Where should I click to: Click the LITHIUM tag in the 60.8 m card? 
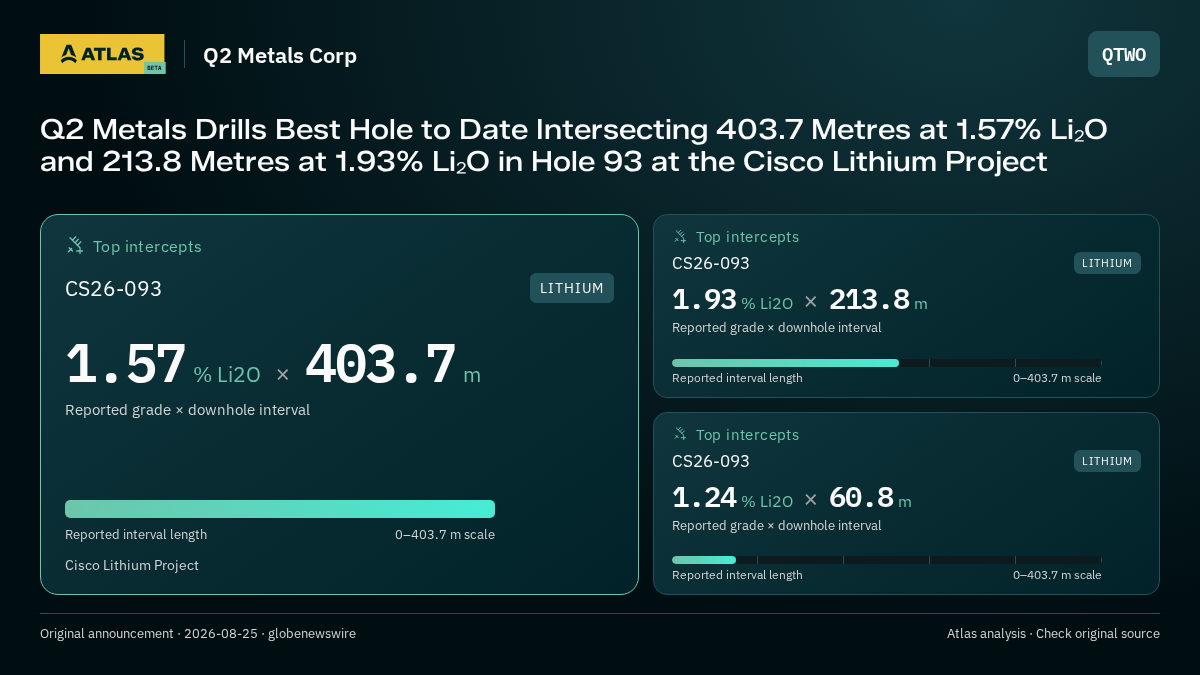click(1107, 461)
